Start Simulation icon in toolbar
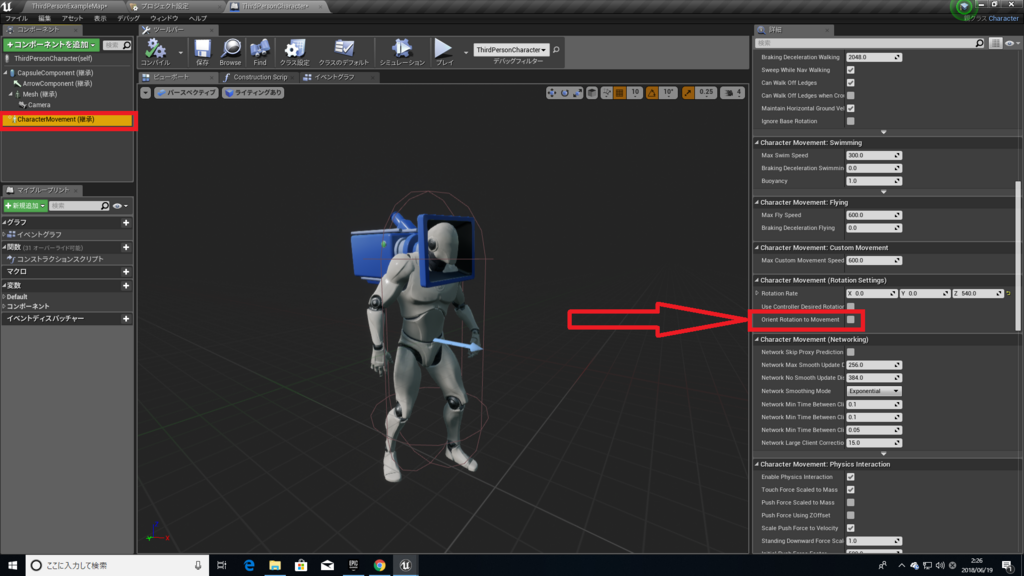Viewport: 1024px width, 576px height. click(402, 48)
